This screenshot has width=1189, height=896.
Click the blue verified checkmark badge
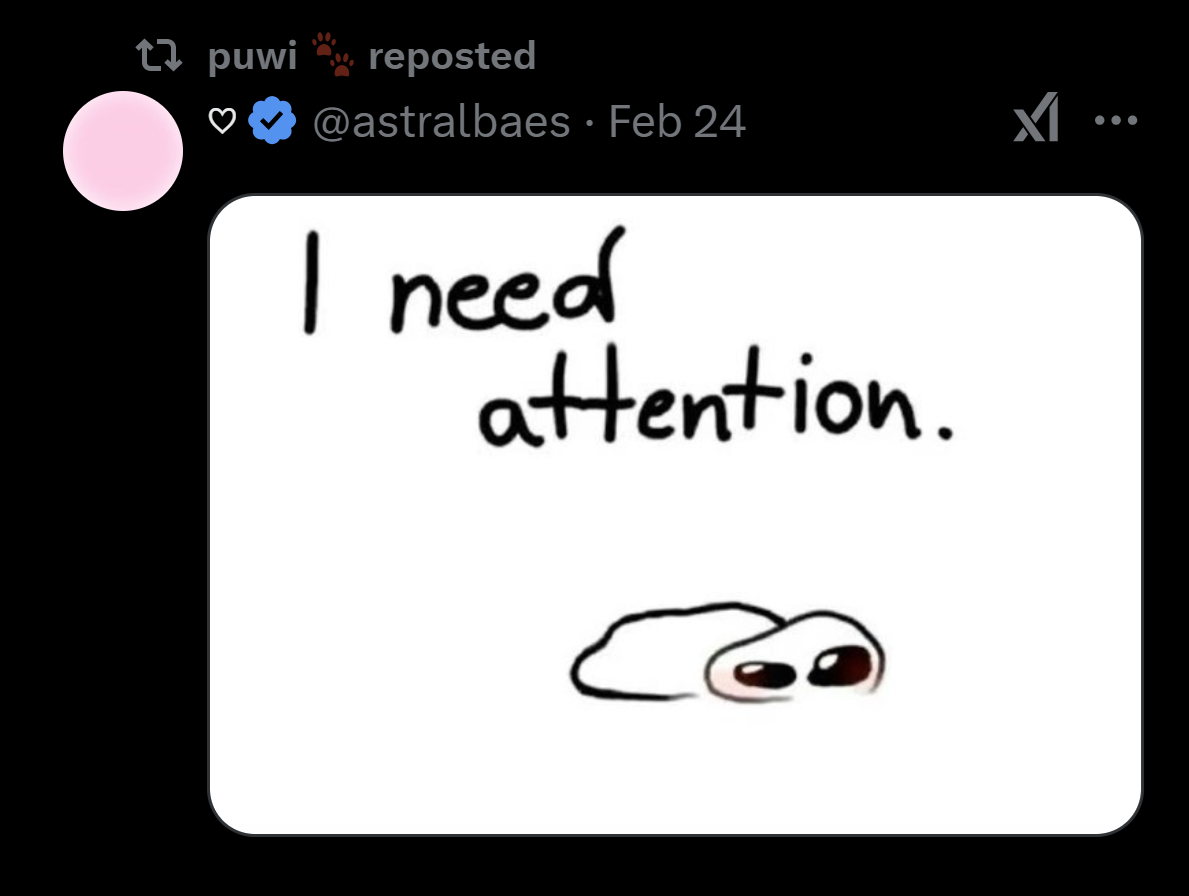(271, 121)
